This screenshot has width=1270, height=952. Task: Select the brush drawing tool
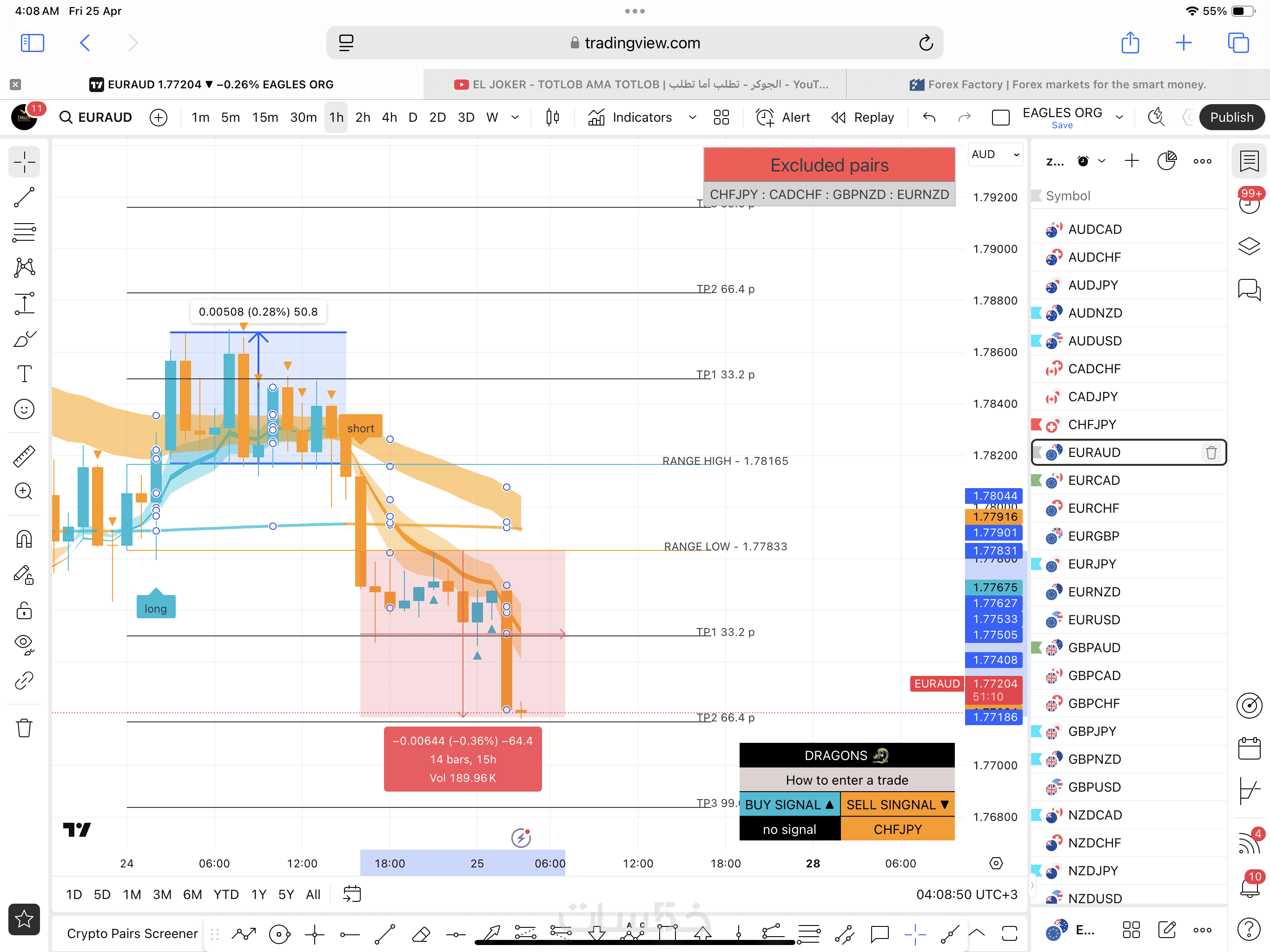click(x=24, y=339)
